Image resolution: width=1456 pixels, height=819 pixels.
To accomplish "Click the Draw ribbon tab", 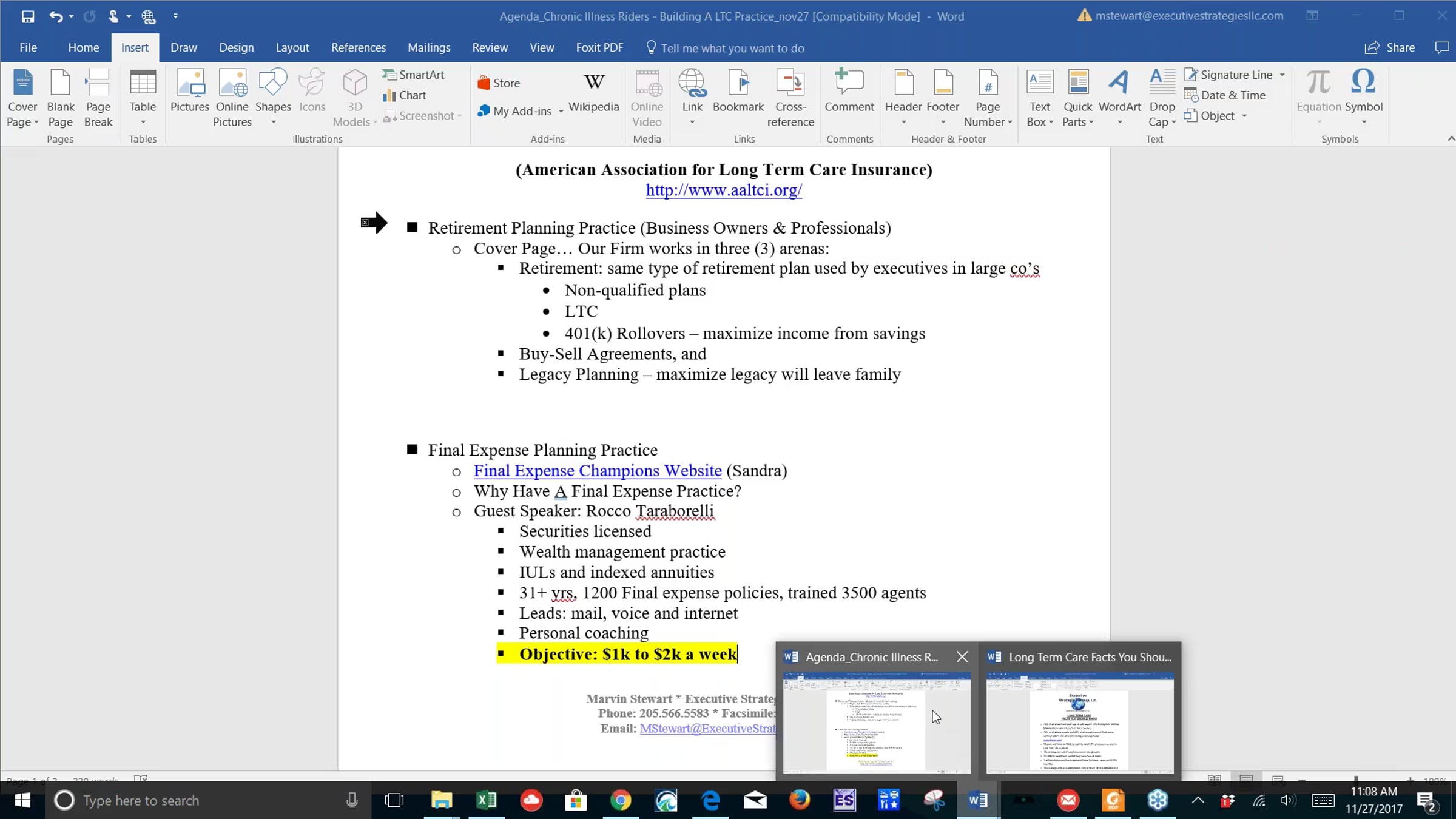I will click(184, 48).
